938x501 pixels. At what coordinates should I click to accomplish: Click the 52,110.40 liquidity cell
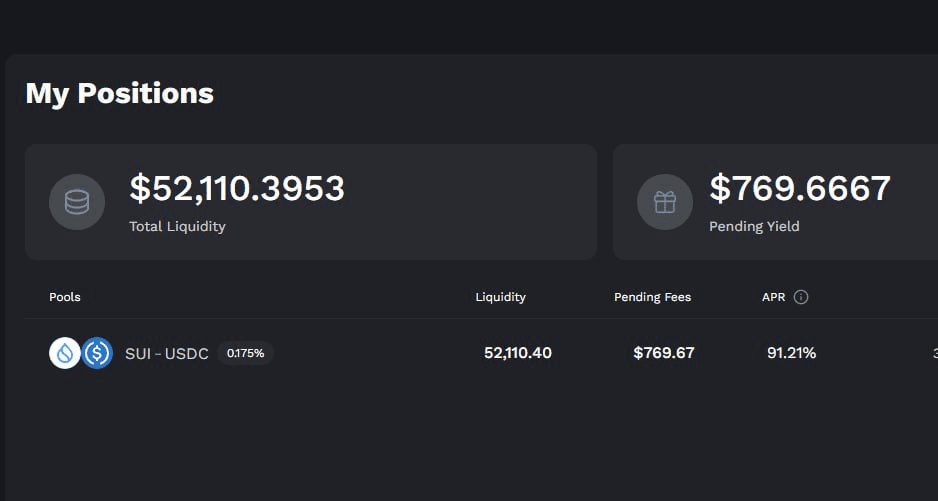pyautogui.click(x=517, y=353)
